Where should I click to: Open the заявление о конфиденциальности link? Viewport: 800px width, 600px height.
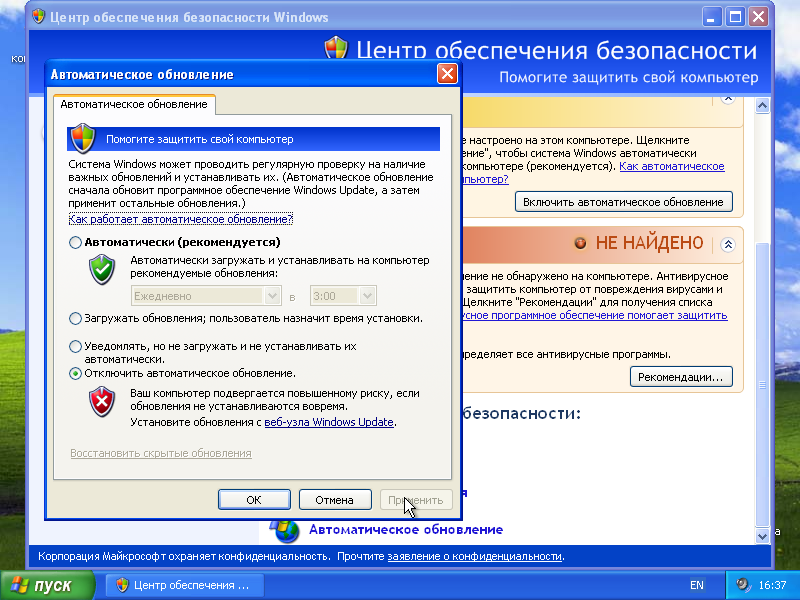click(474, 556)
